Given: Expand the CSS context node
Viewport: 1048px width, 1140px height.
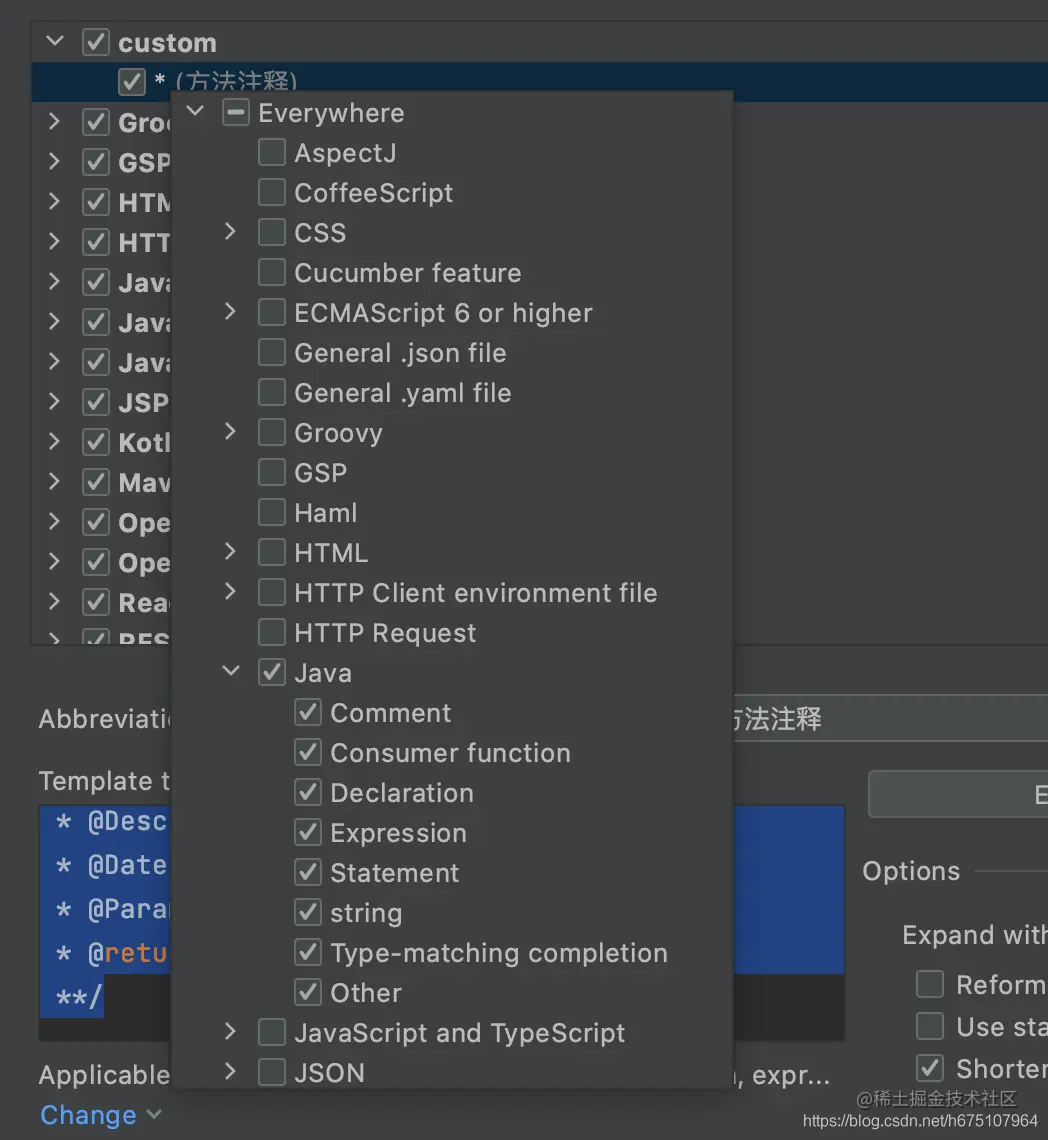Looking at the screenshot, I should coord(231,232).
